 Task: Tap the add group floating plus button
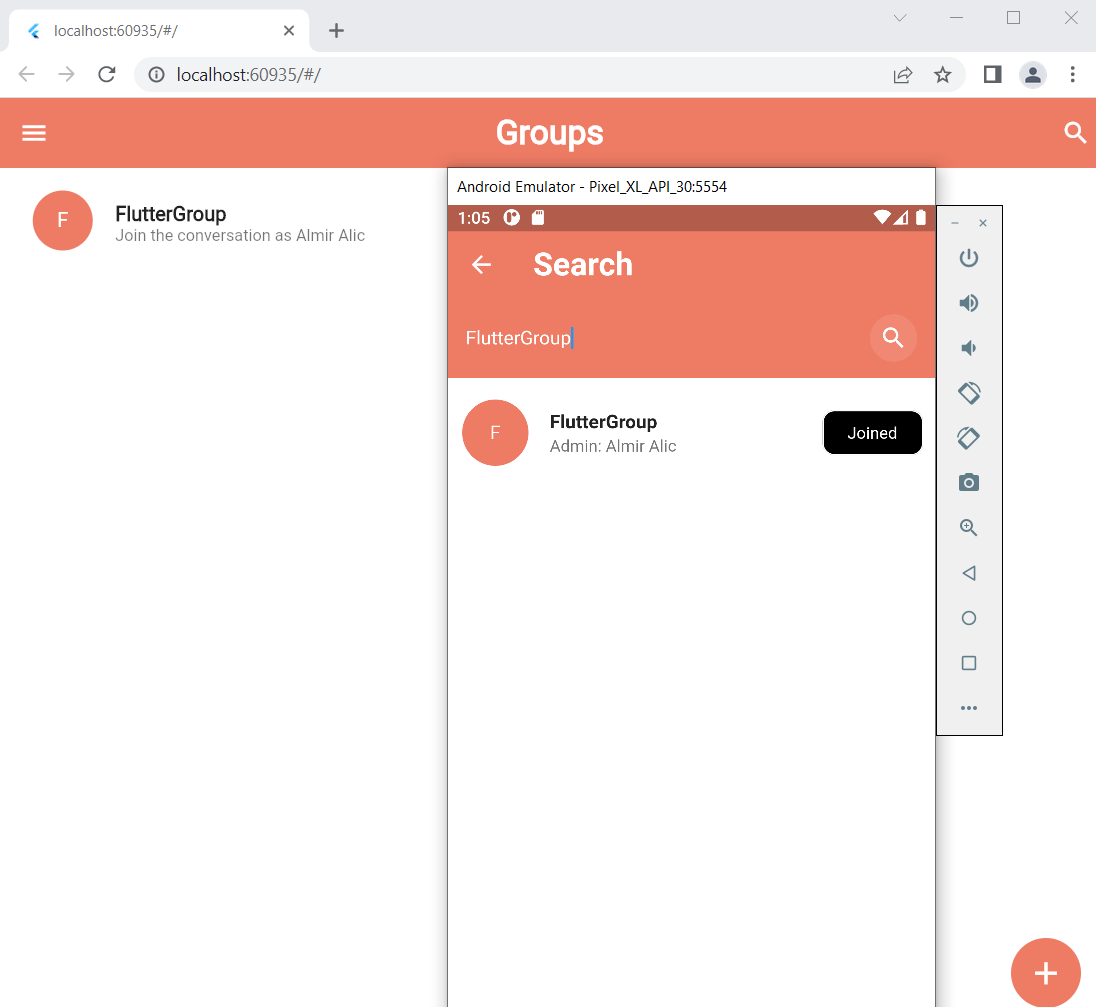coord(1045,973)
